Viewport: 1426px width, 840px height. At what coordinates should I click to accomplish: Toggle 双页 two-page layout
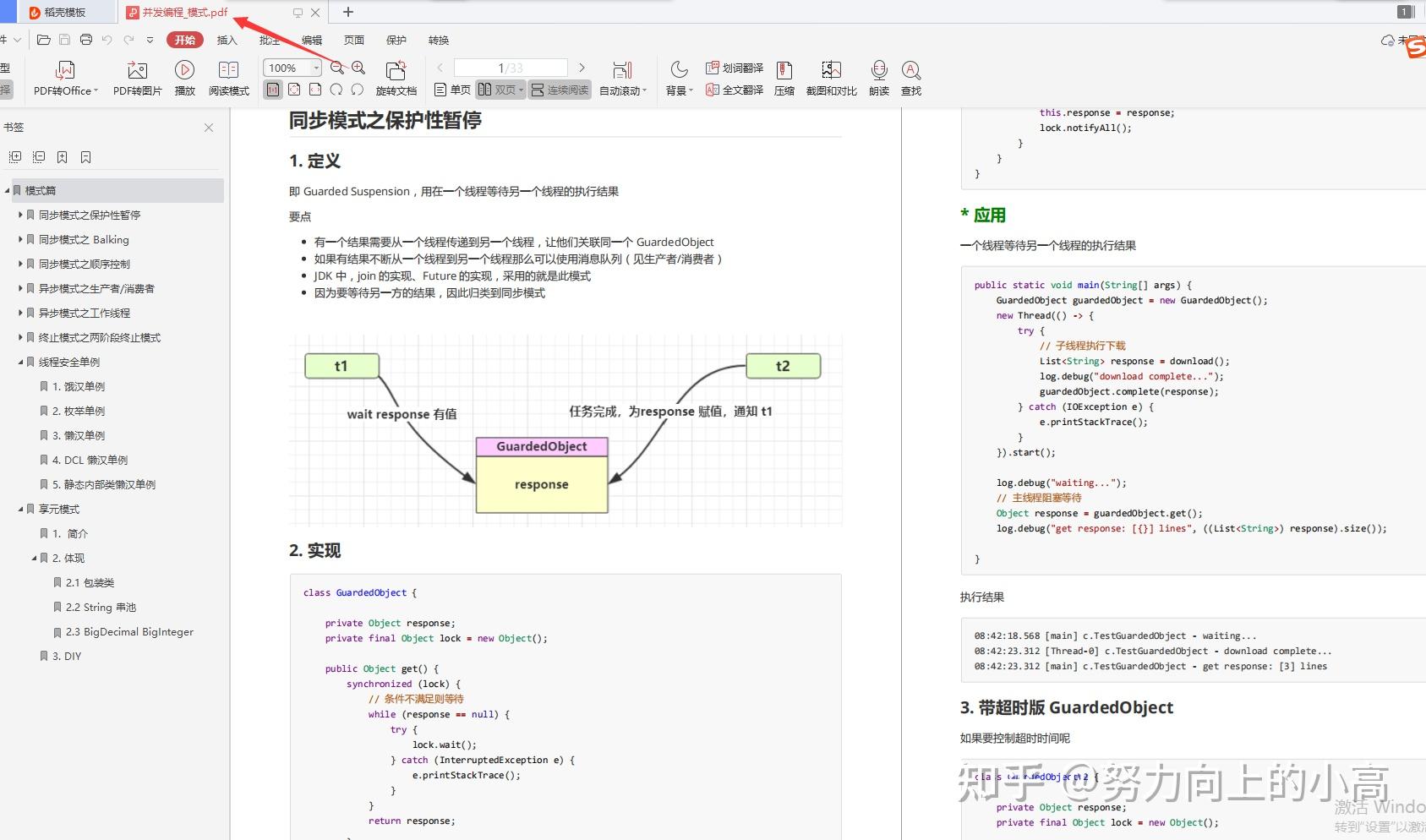[500, 90]
